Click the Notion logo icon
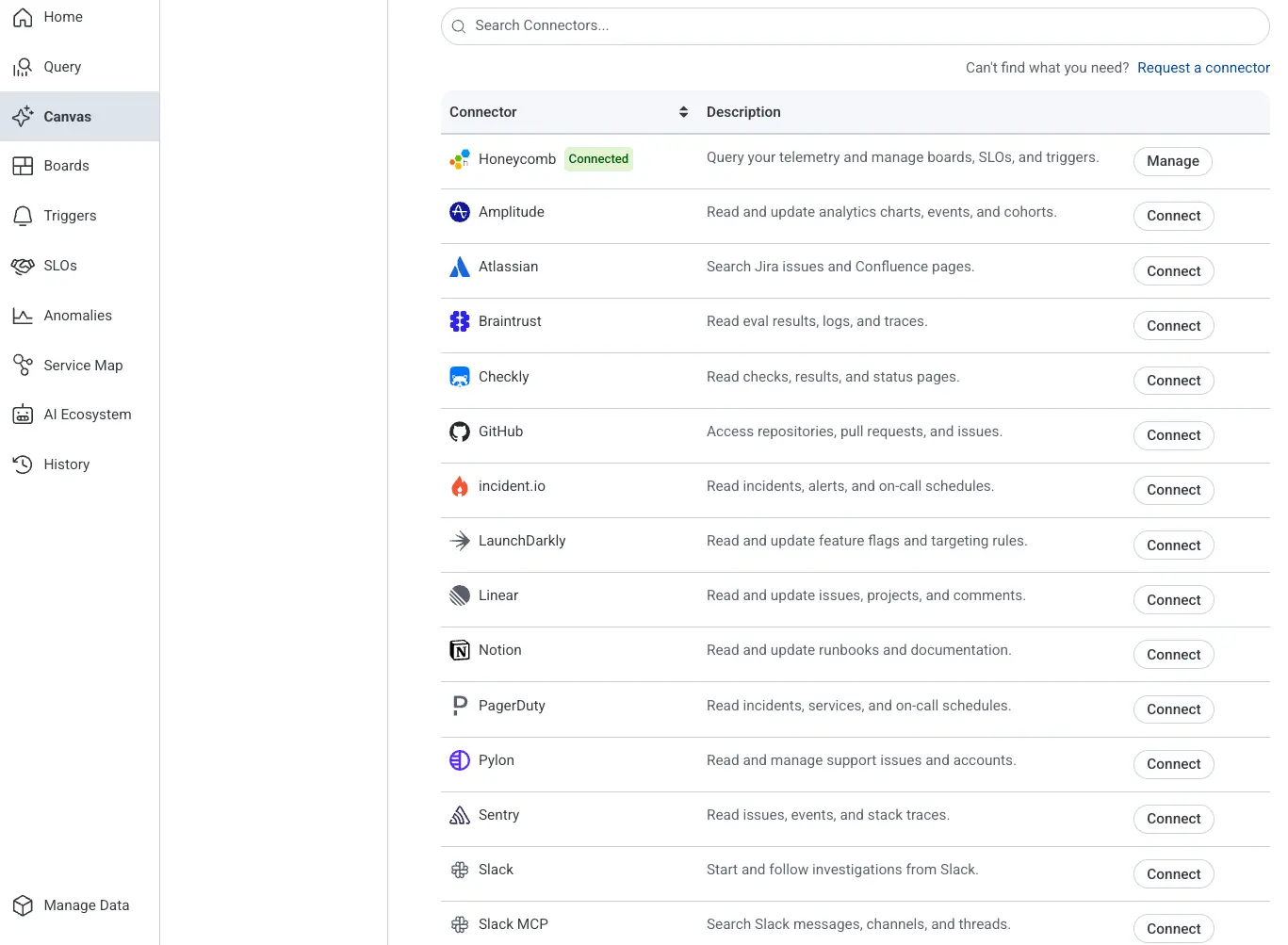 460,650
